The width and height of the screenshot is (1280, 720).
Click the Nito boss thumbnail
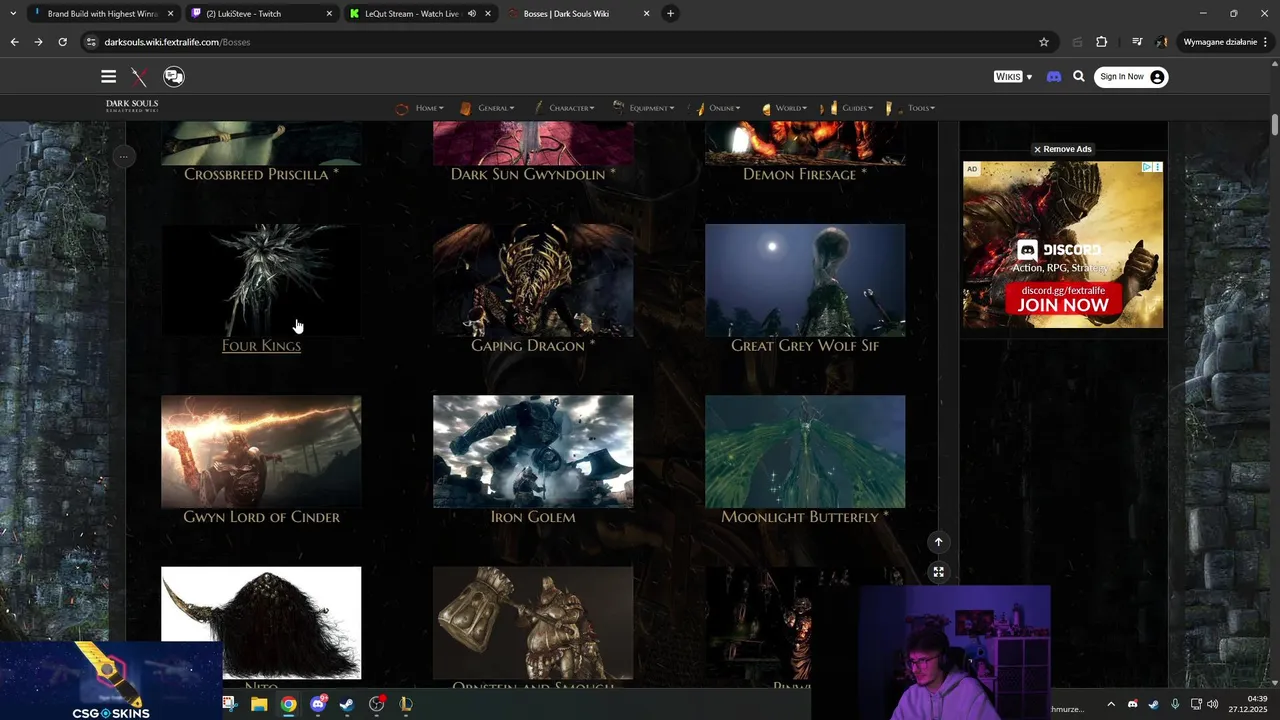coord(261,623)
